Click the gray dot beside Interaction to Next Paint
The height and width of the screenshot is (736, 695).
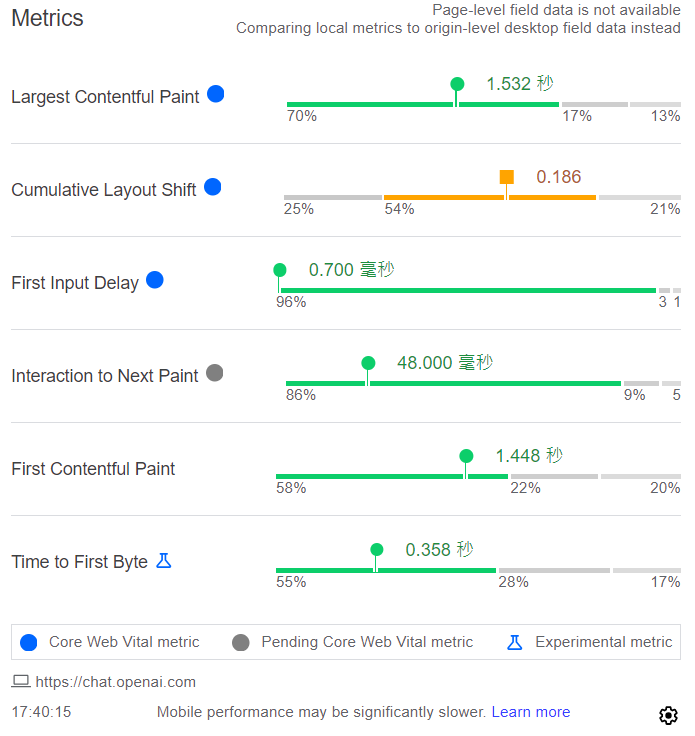tap(214, 373)
